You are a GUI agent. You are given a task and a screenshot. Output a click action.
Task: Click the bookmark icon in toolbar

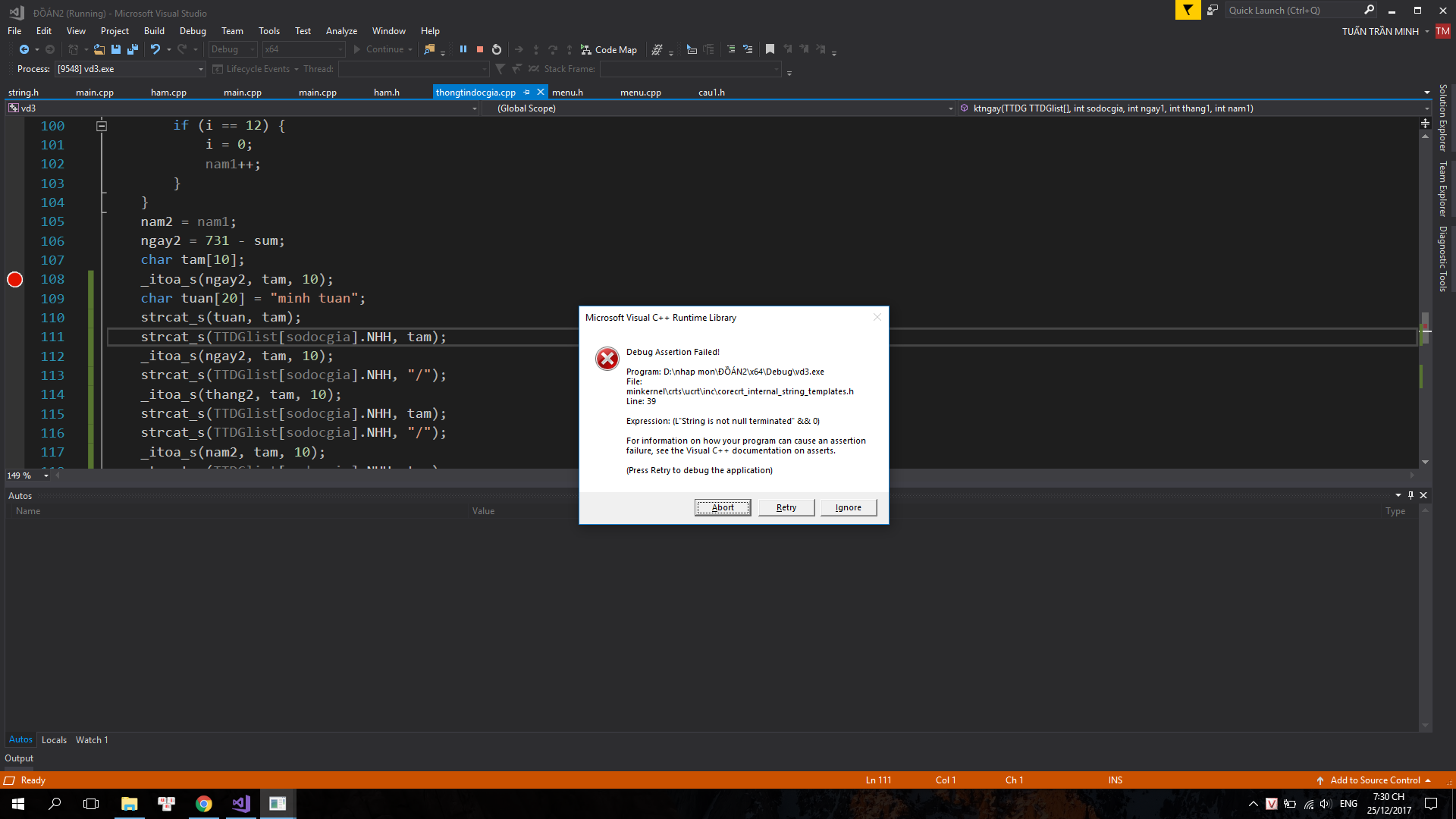click(x=770, y=49)
